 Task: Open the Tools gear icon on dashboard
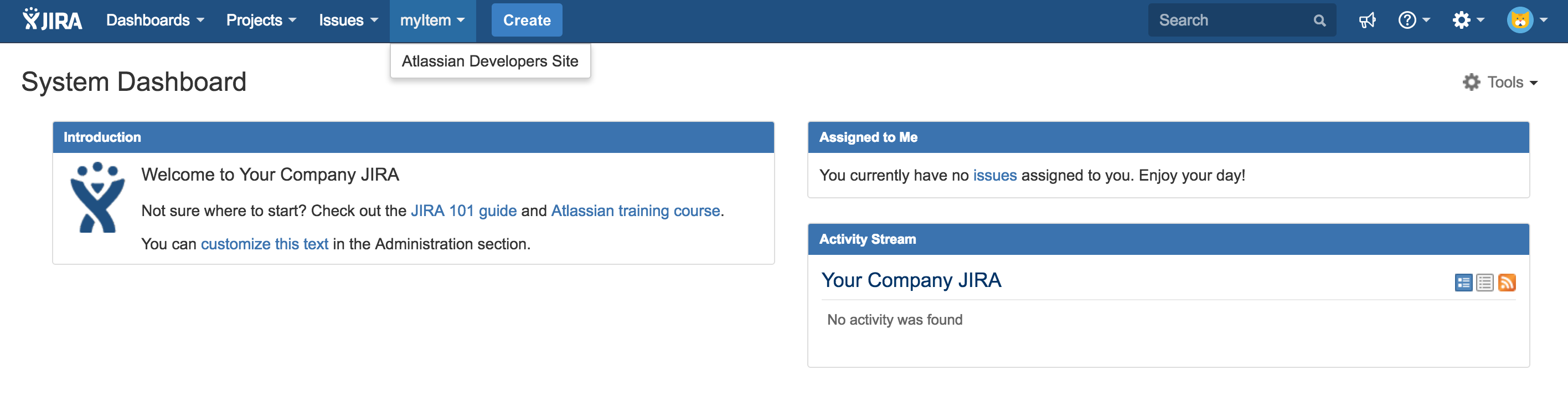tap(1472, 81)
